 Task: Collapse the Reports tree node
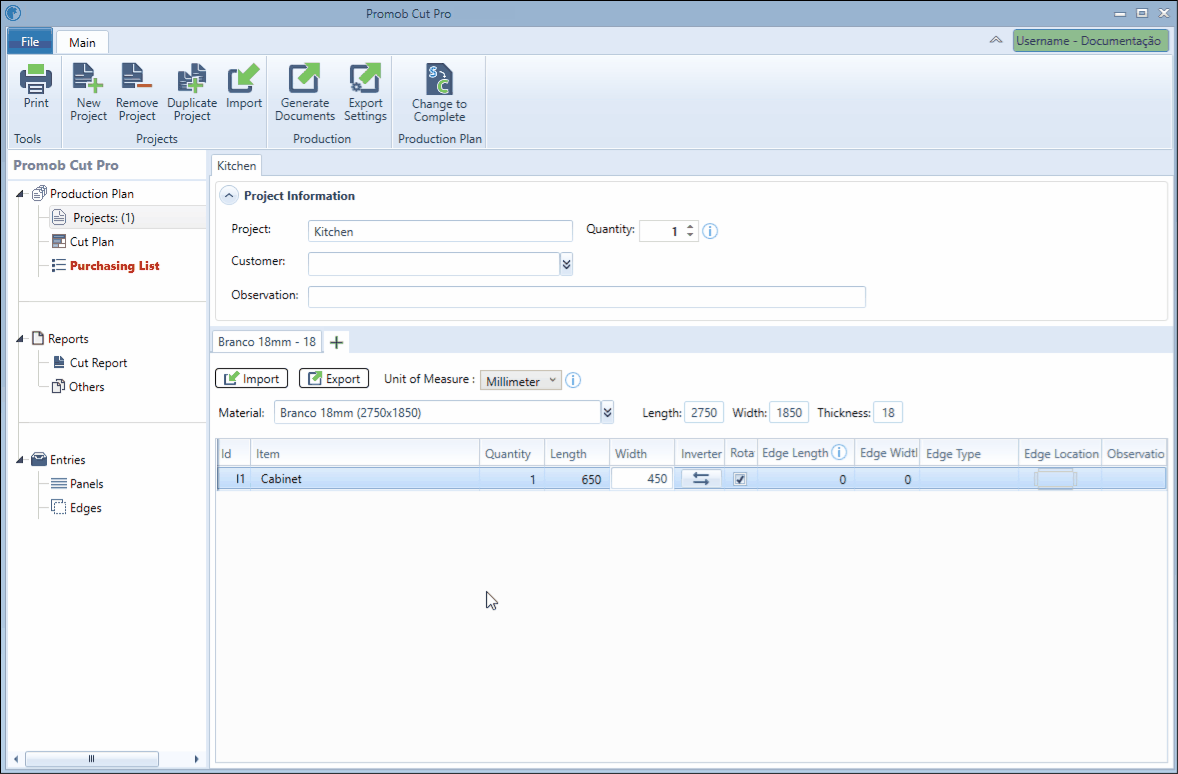point(20,339)
